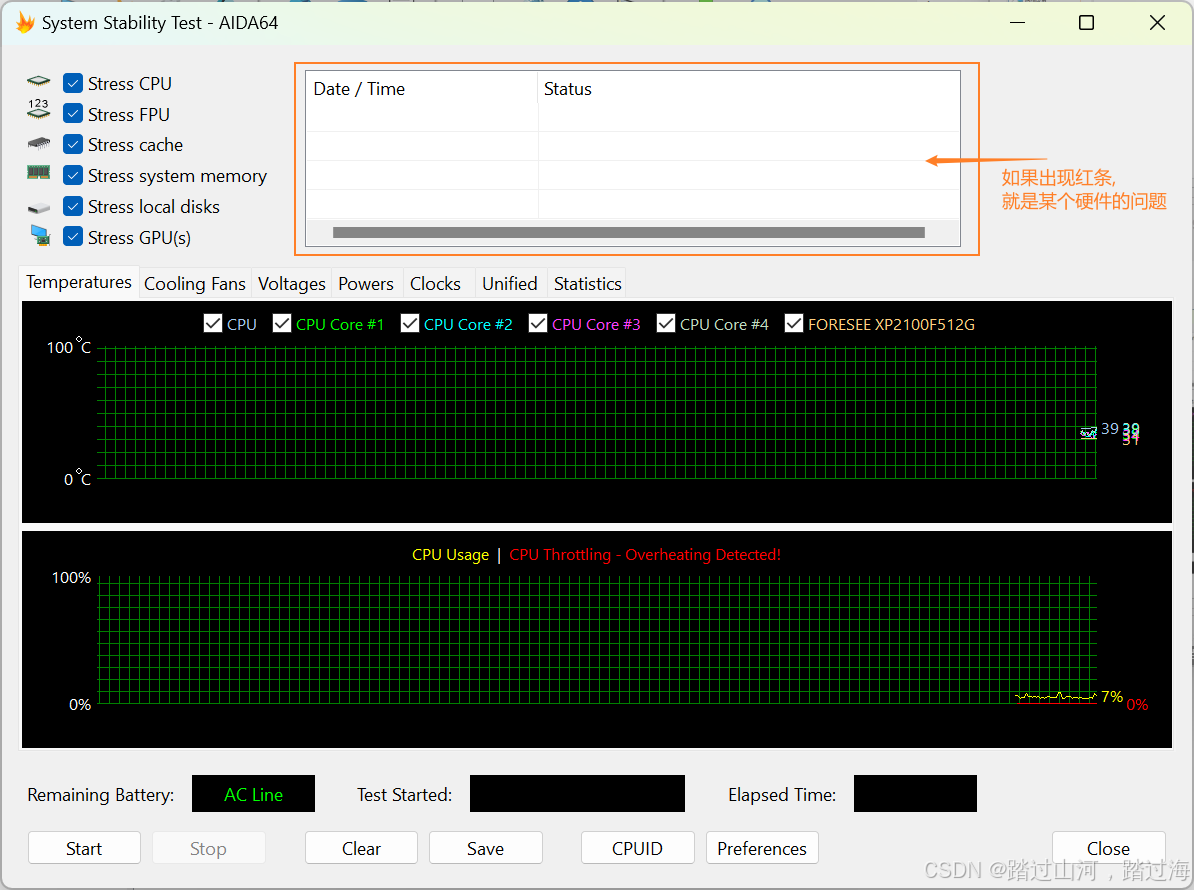Click the cache chip icon beside Stress cache

click(x=38, y=143)
